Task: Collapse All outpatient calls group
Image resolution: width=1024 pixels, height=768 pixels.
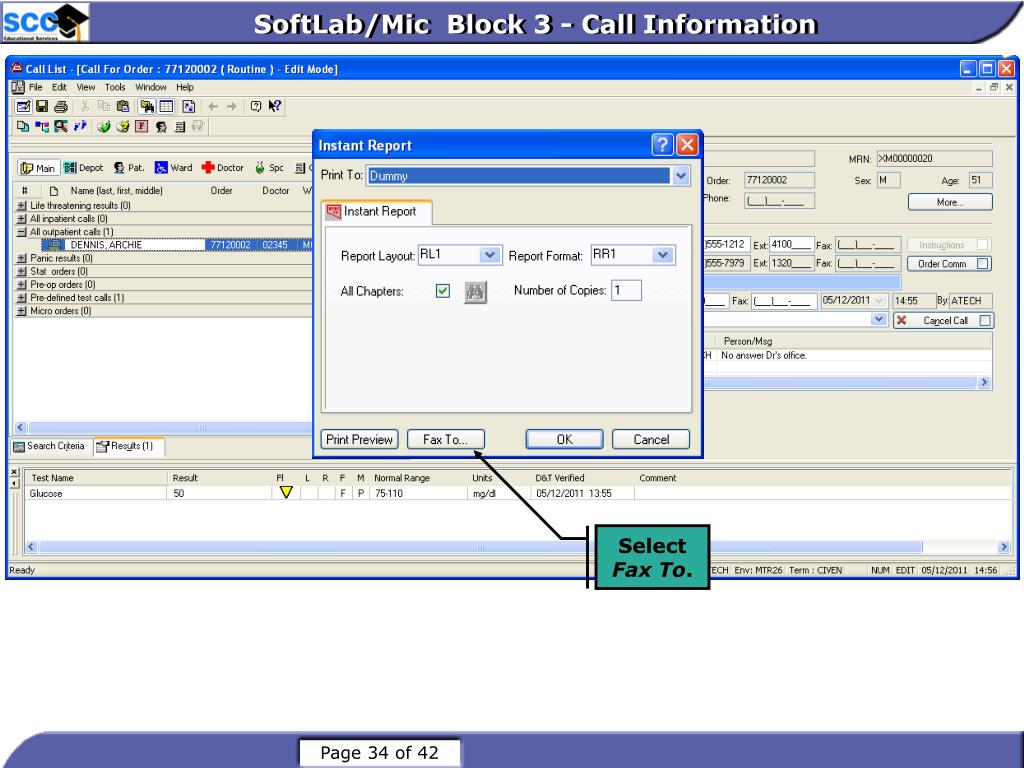Action: 22,232
